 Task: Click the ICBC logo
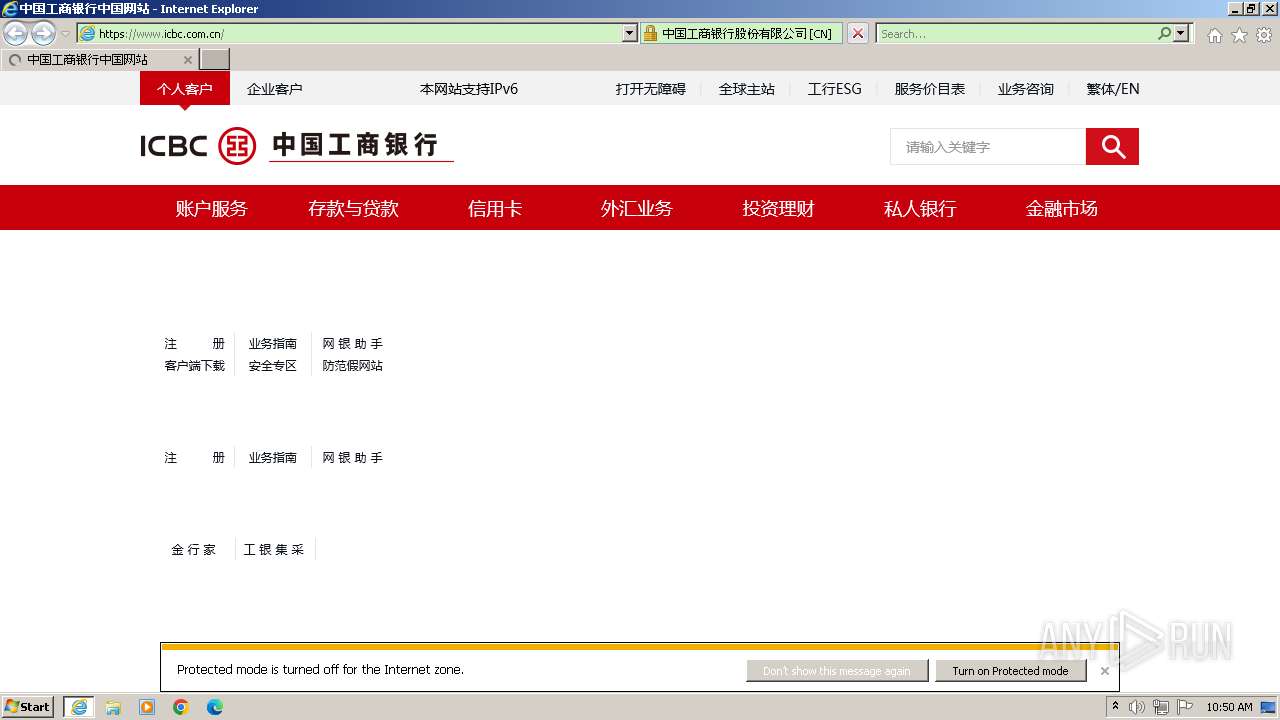click(296, 146)
